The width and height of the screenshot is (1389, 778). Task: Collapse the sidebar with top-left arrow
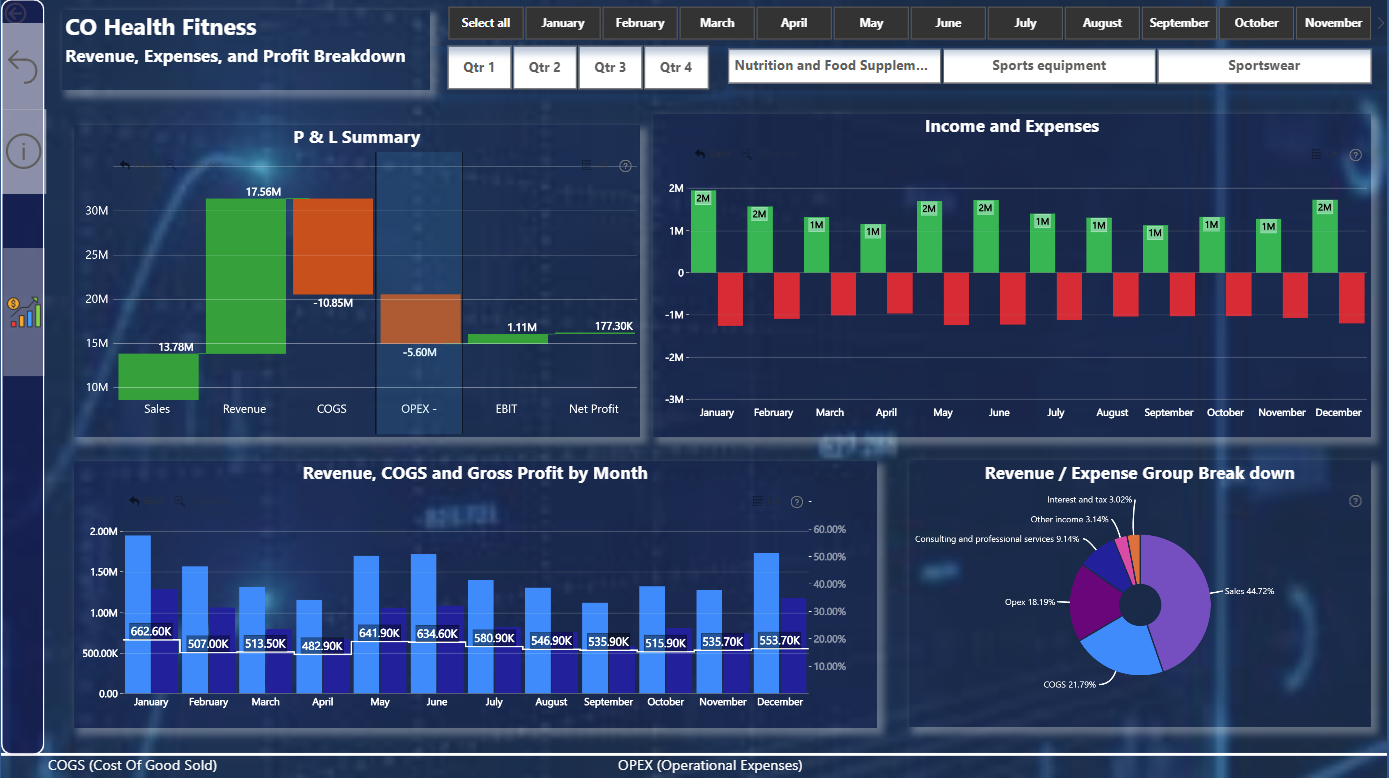(17, 13)
